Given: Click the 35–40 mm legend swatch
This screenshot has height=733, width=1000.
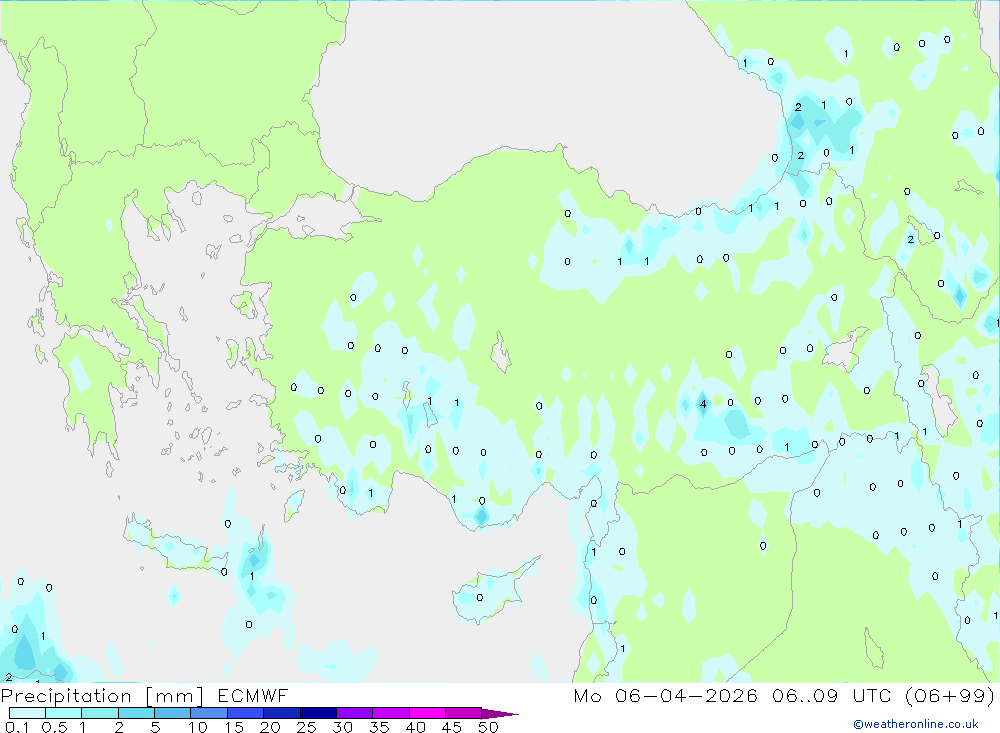Looking at the screenshot, I should (x=391, y=713).
